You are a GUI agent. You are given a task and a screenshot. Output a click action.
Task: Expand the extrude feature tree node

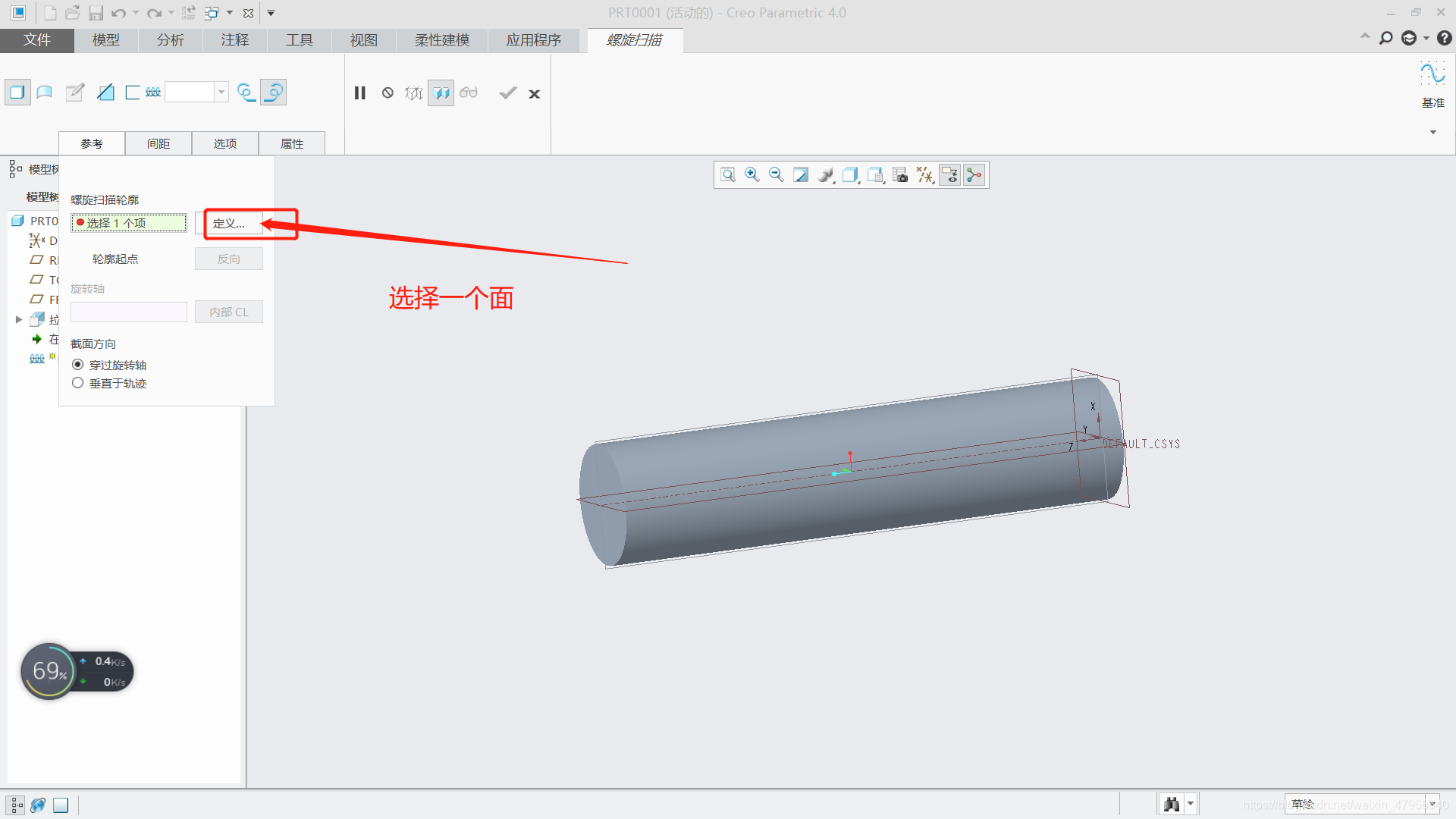(x=19, y=319)
